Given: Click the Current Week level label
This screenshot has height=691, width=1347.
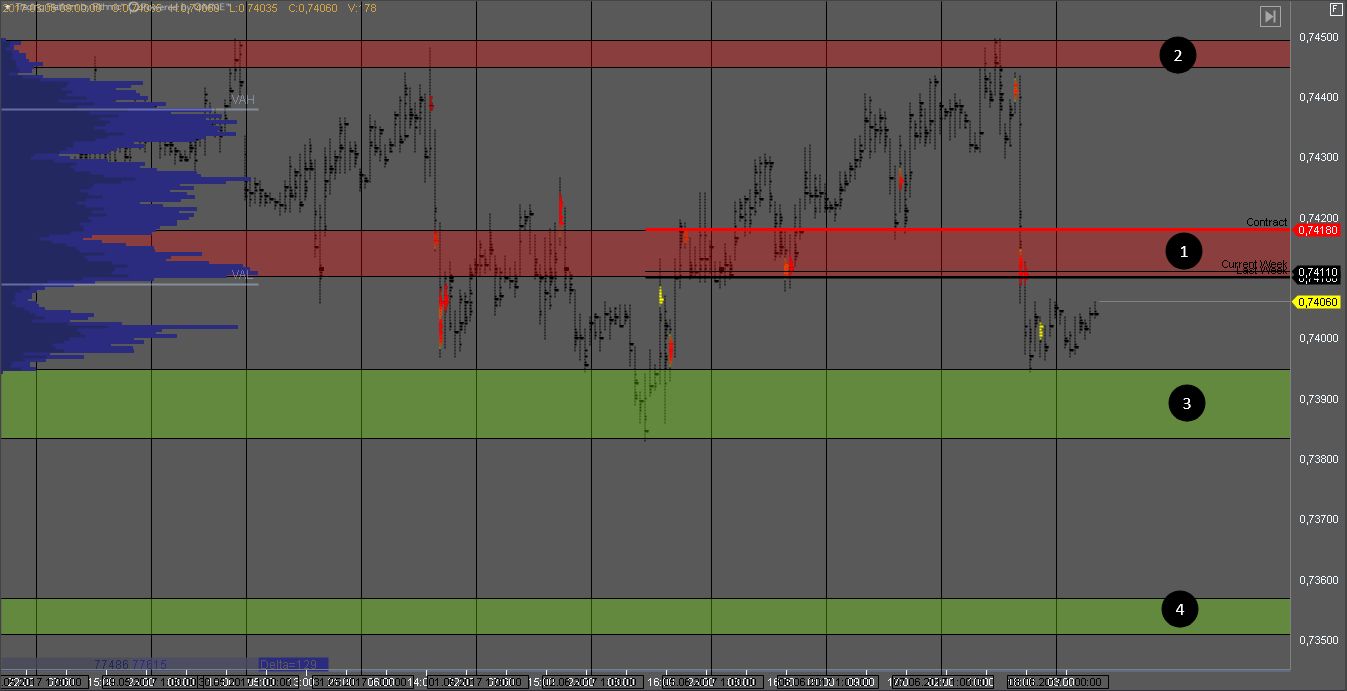Looking at the screenshot, I should [1254, 264].
